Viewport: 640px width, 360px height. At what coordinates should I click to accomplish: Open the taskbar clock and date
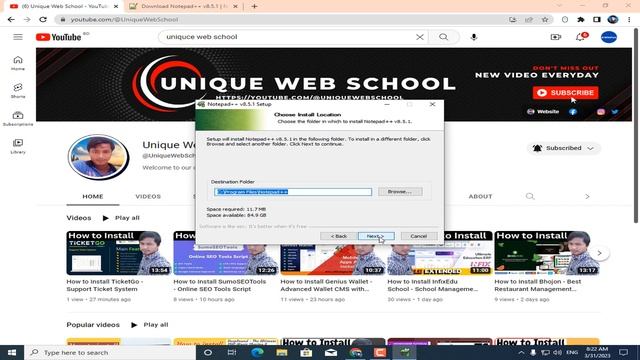pos(597,352)
